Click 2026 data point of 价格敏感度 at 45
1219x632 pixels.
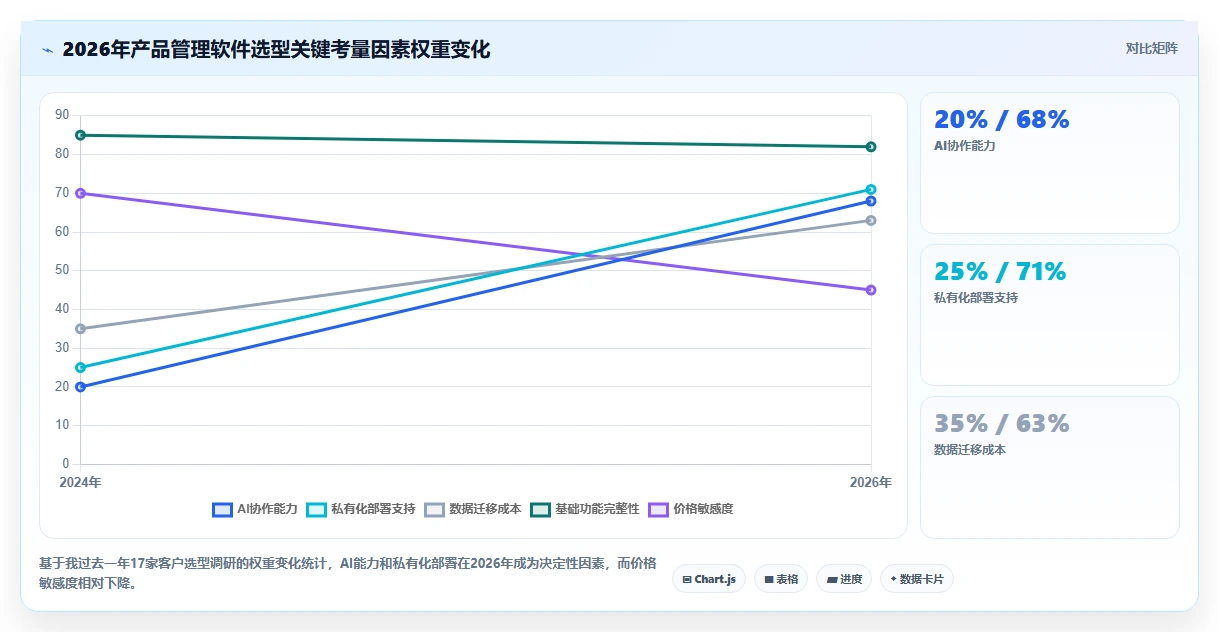[871, 290]
